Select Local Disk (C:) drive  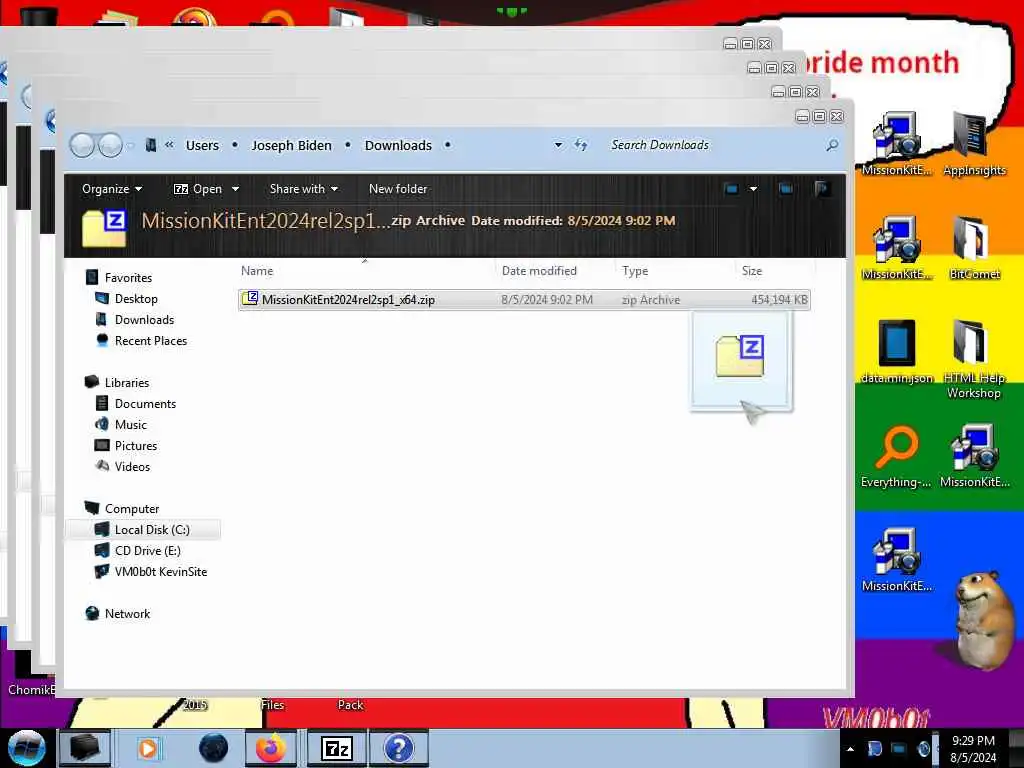142,530
